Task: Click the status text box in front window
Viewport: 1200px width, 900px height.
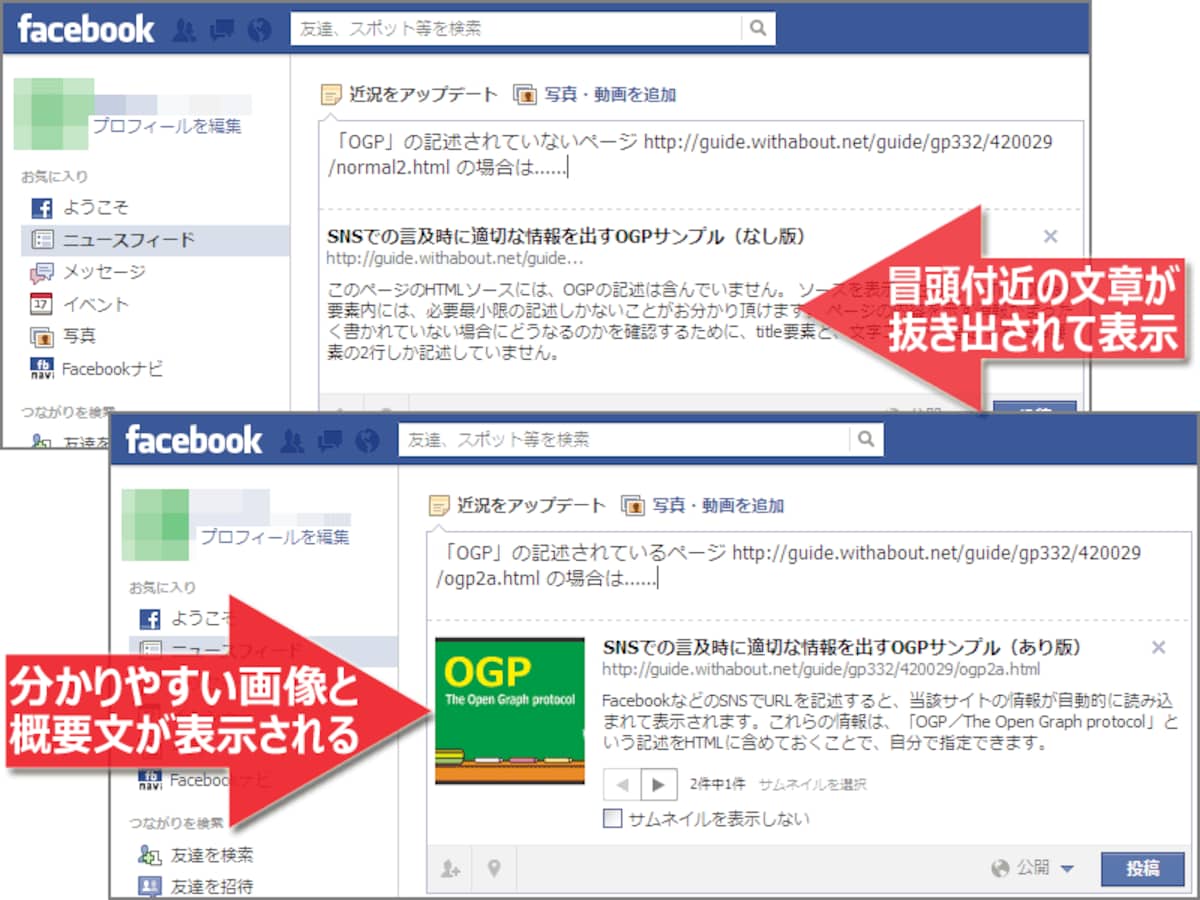Action: (809, 576)
